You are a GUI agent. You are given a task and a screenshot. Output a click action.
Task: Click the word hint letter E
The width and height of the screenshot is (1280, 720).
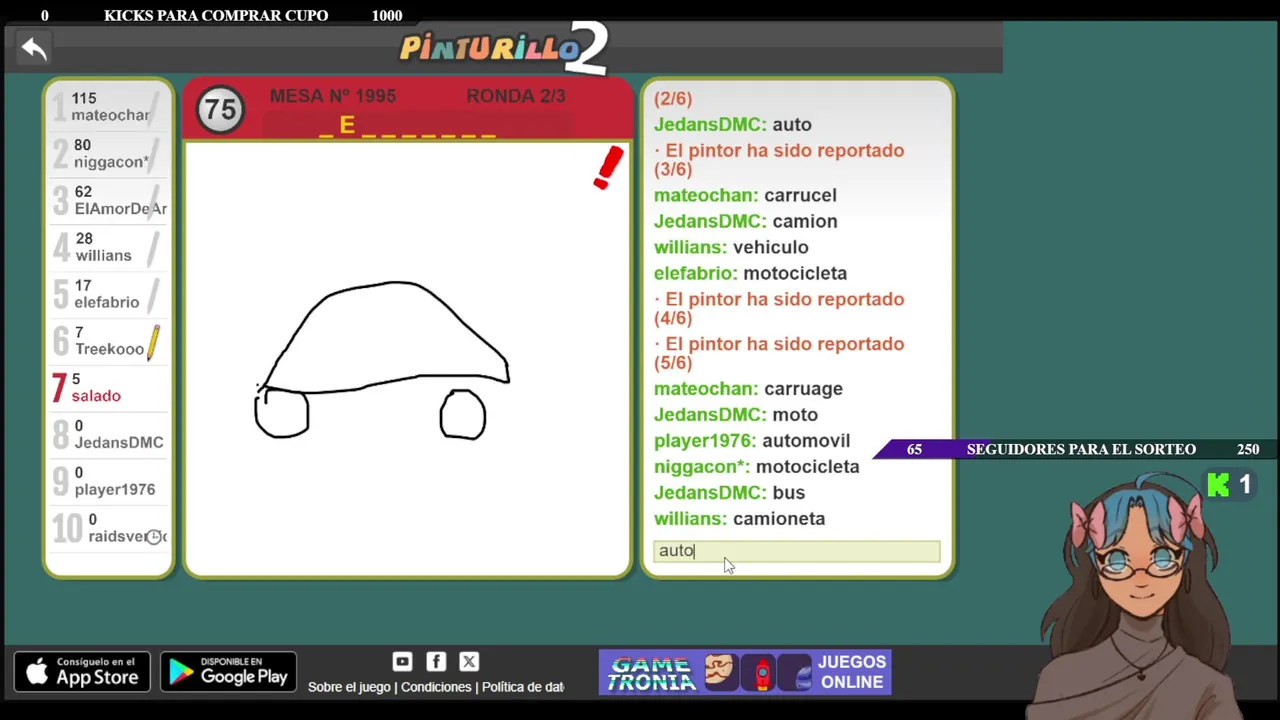tap(347, 125)
